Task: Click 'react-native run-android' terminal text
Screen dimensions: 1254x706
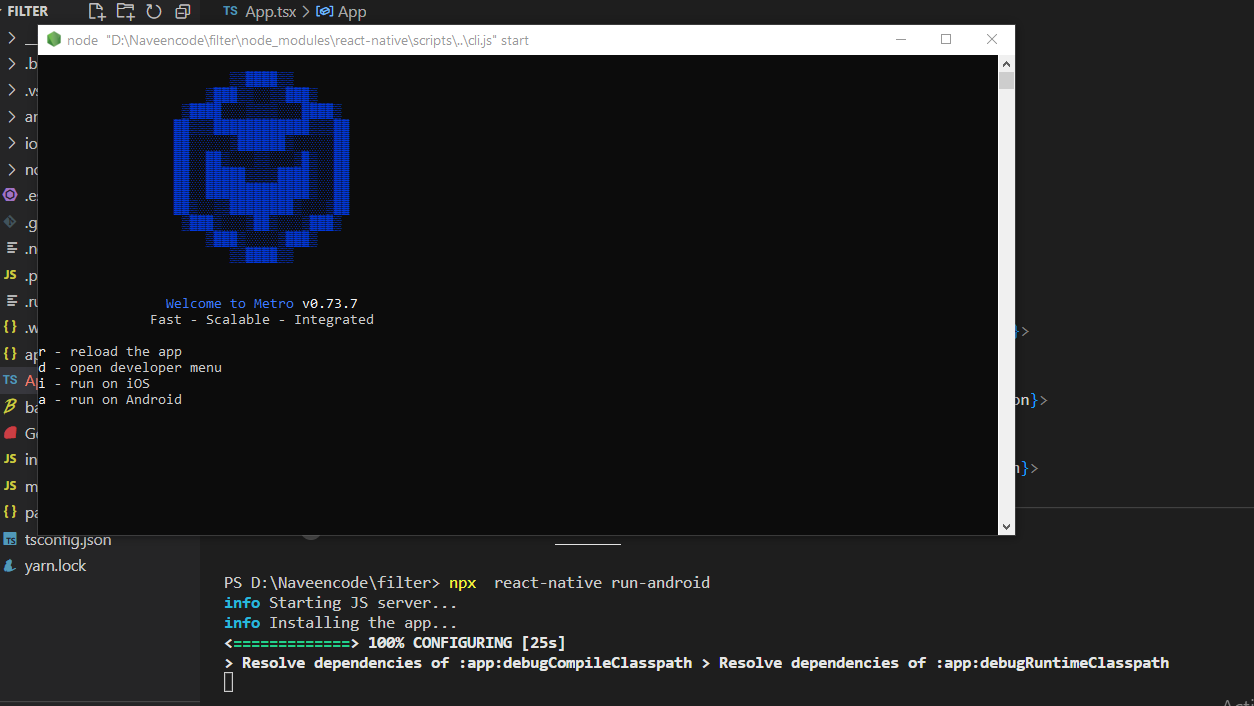Action: pyautogui.click(x=602, y=583)
